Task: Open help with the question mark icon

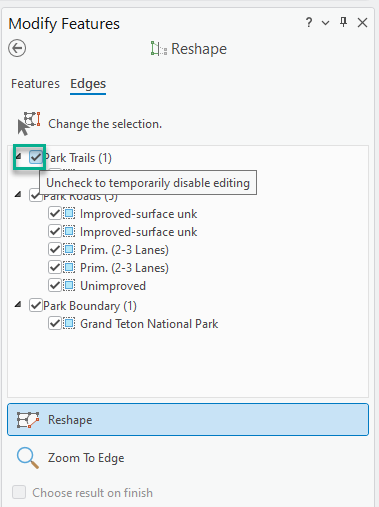Action: click(x=309, y=23)
